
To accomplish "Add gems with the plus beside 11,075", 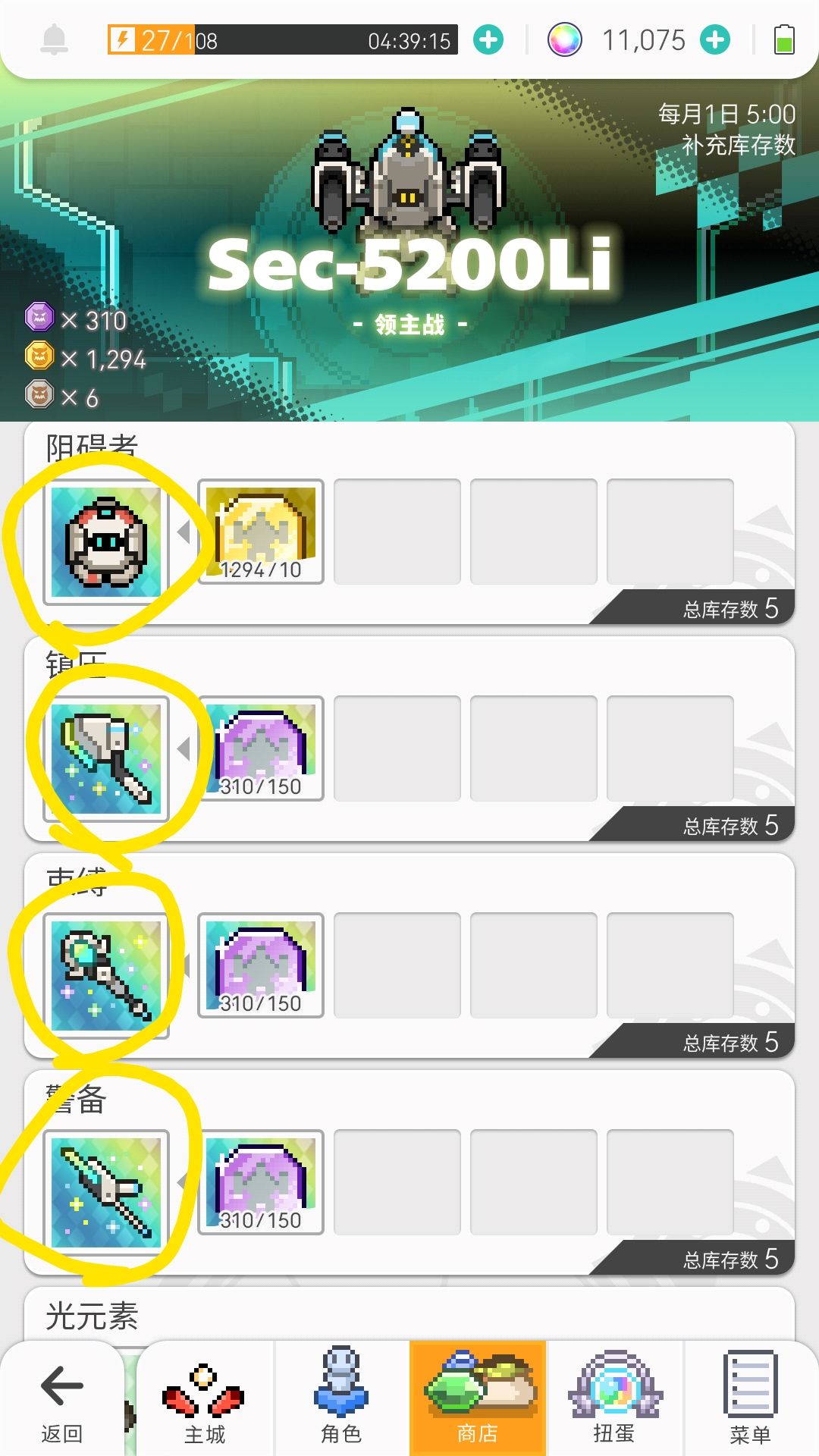I will [x=715, y=39].
